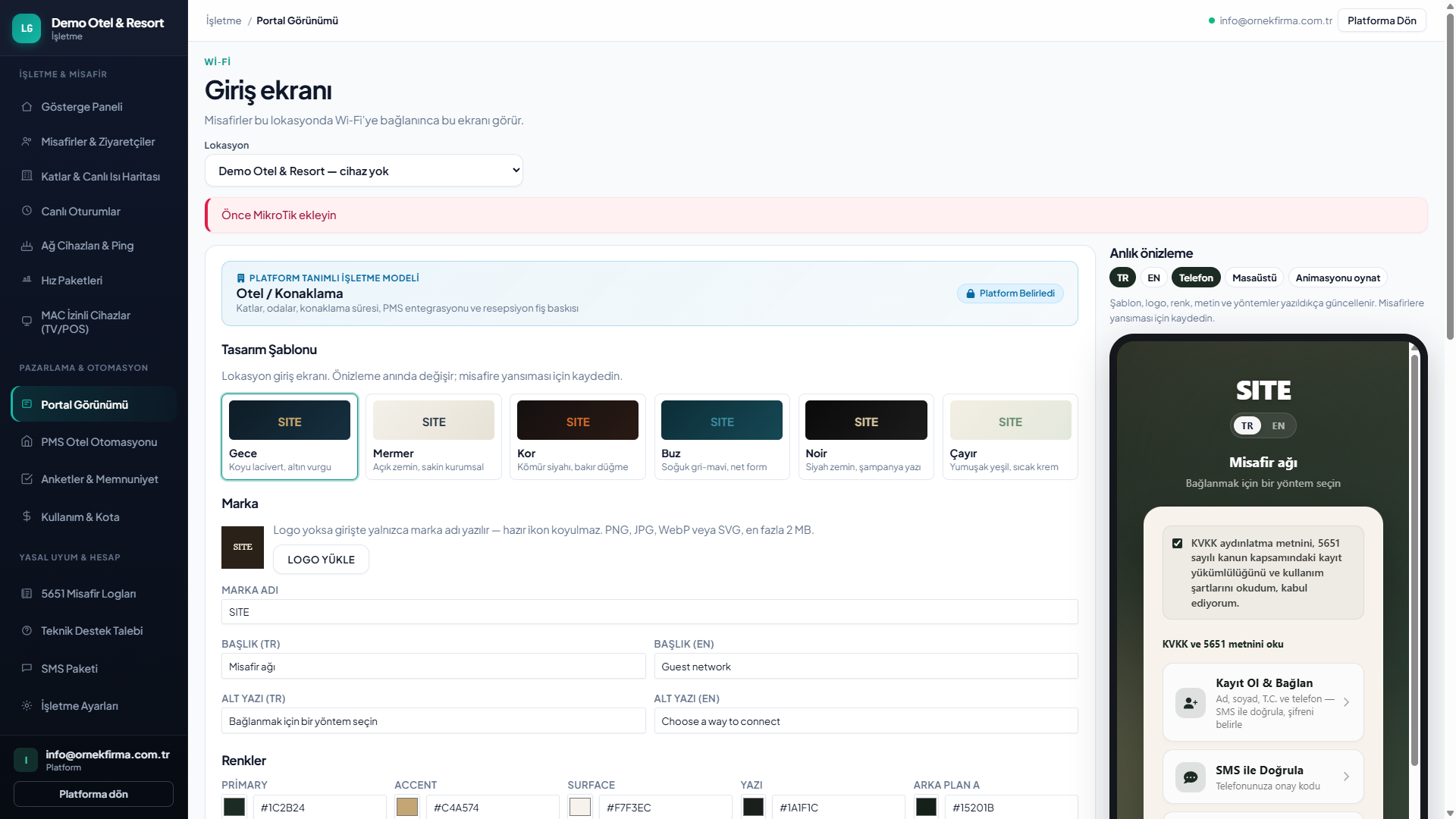Click the lock icon in Platform Belirledi badge
The width and height of the screenshot is (1456, 819).
point(970,293)
